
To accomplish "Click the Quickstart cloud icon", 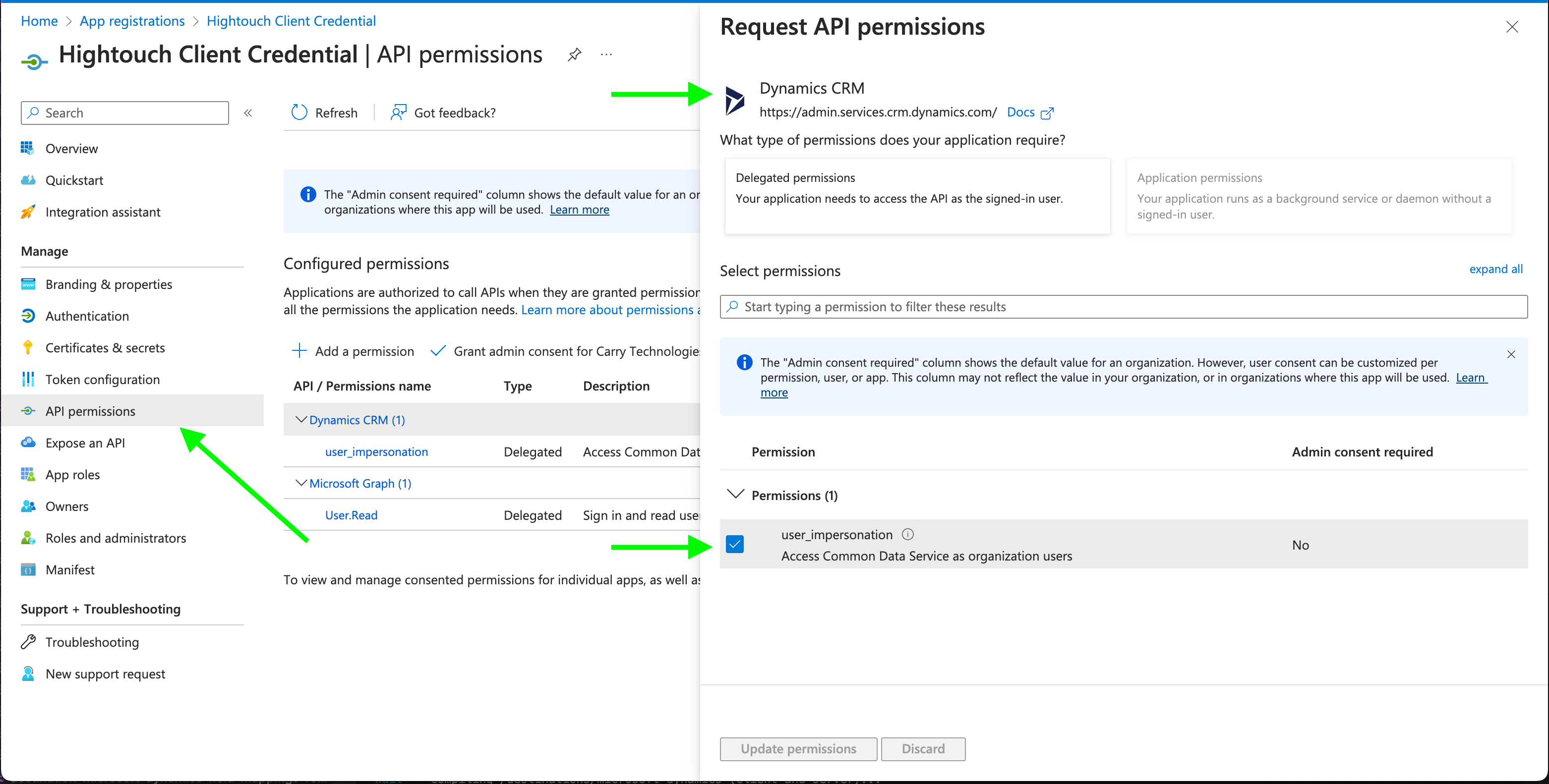I will [28, 180].
